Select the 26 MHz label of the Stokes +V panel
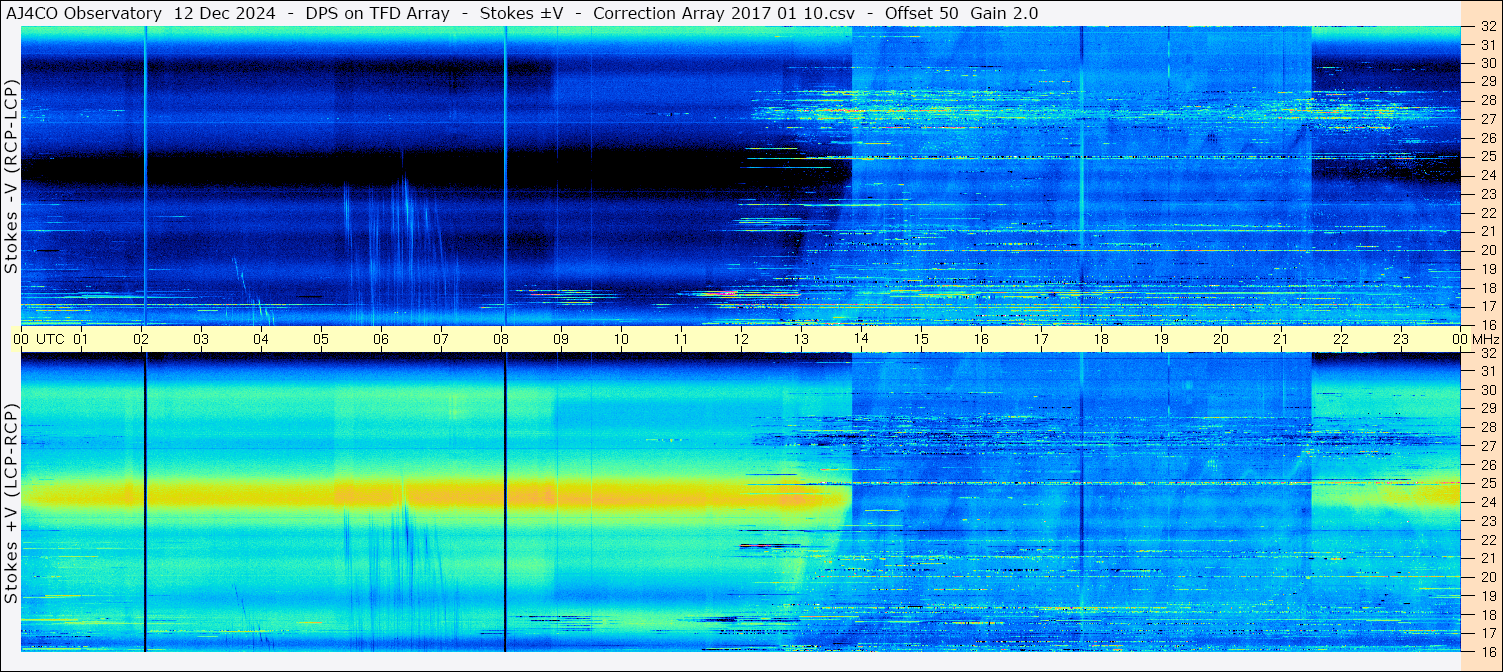 [1487, 464]
